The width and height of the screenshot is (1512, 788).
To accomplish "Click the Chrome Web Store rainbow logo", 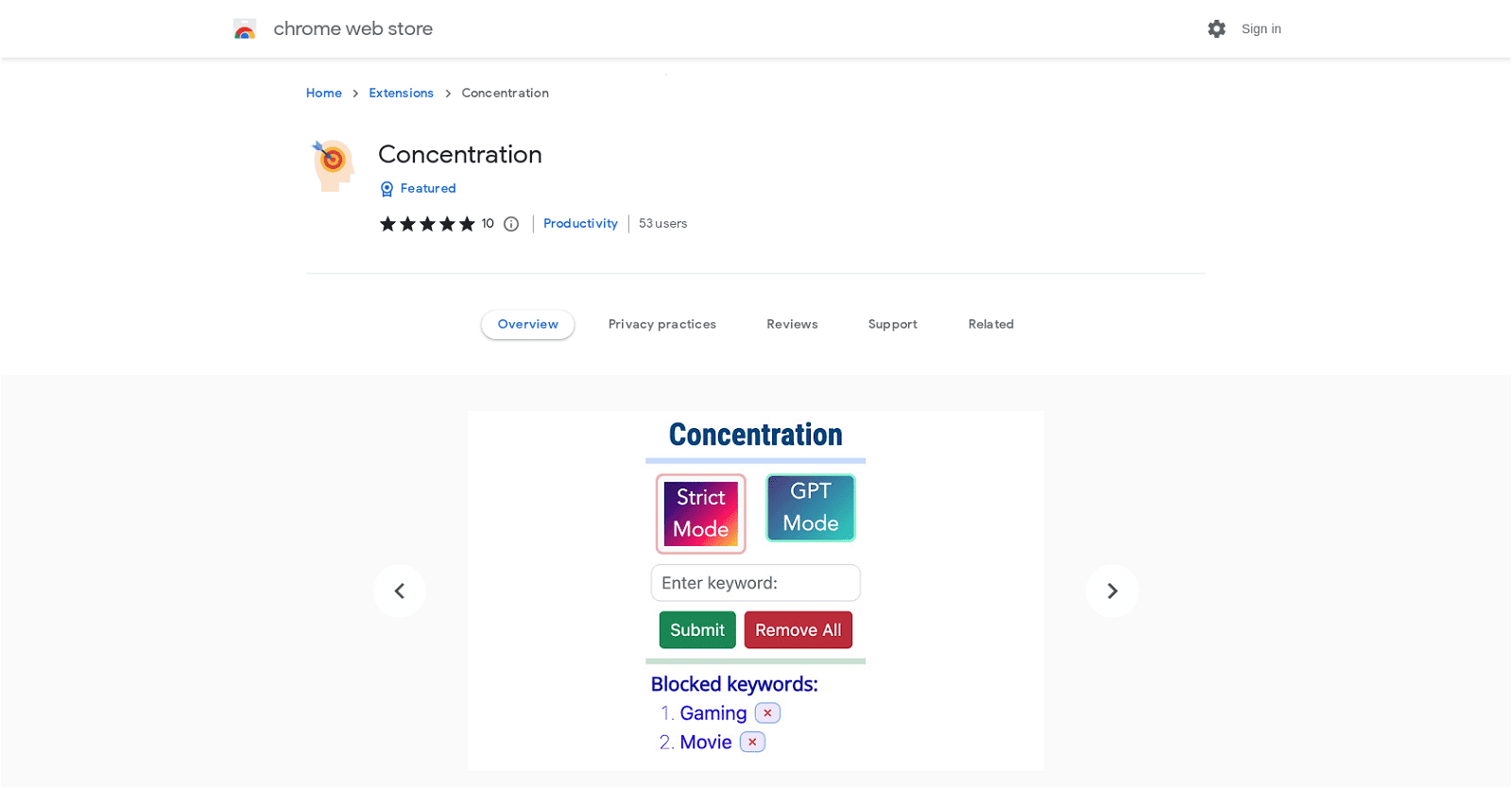I will [x=245, y=29].
